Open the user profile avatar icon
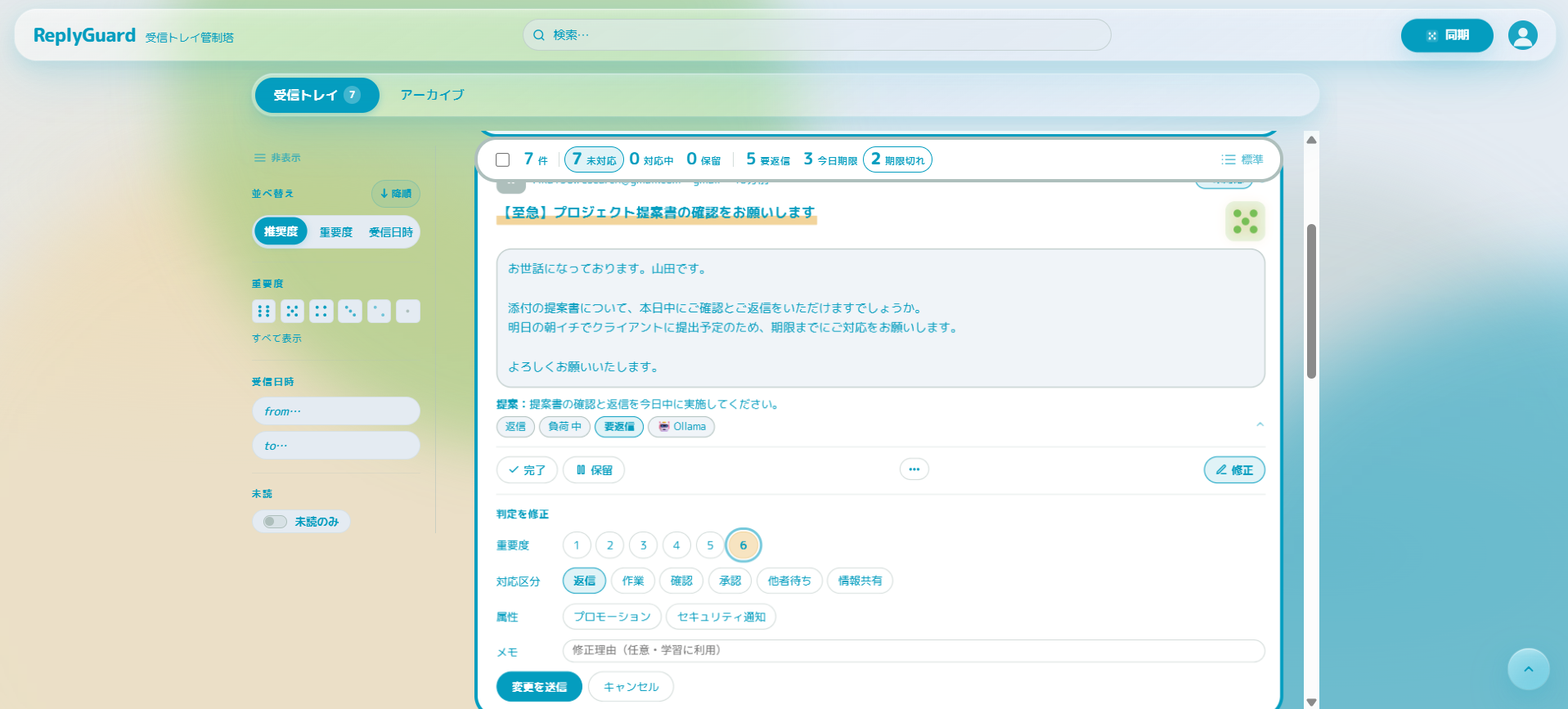 [1522, 35]
